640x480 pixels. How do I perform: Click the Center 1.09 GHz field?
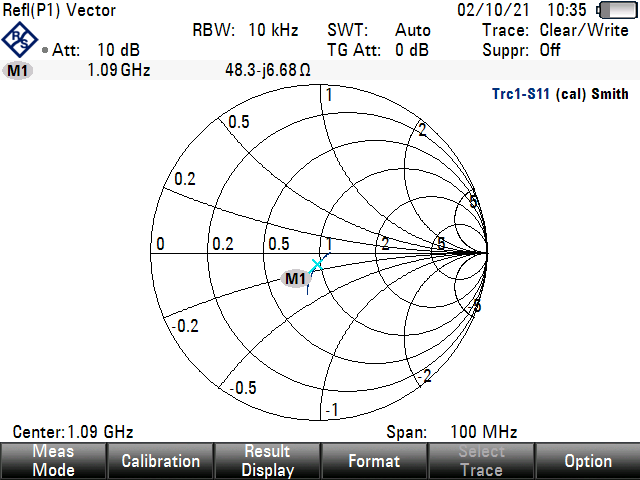click(73, 432)
